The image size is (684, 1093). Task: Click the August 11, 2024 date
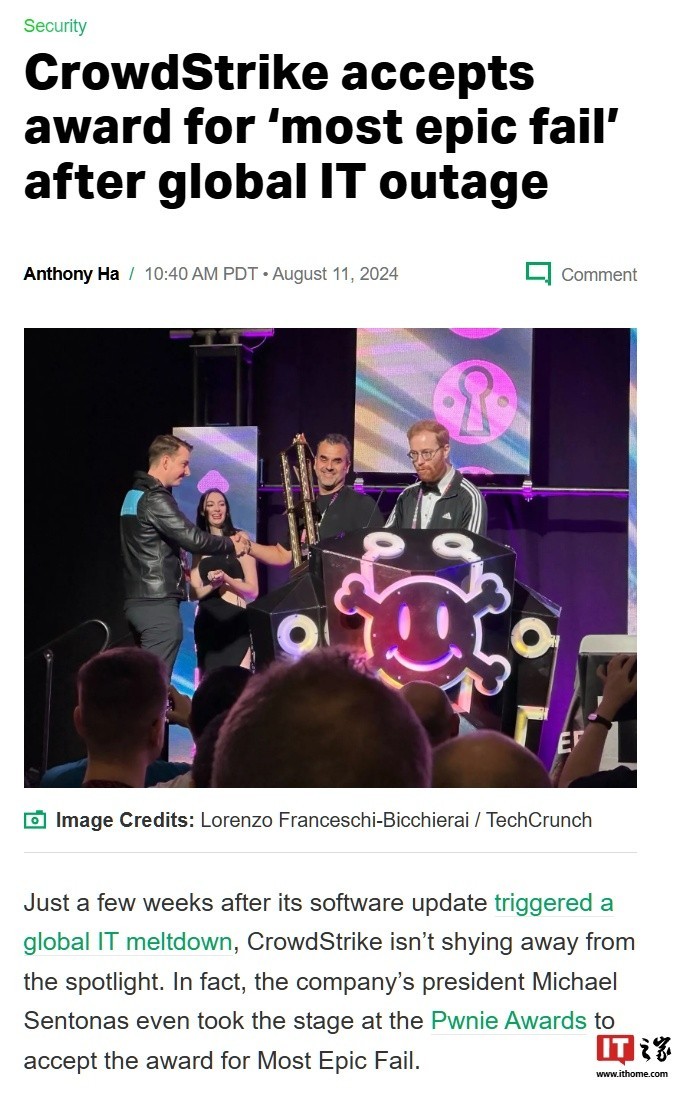point(335,274)
